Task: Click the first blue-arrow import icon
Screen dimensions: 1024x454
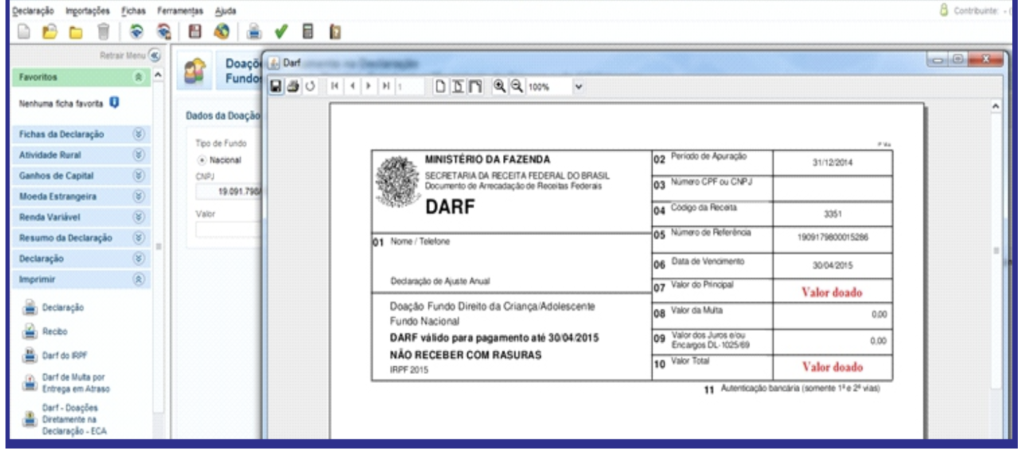Action: pyautogui.click(x=136, y=31)
